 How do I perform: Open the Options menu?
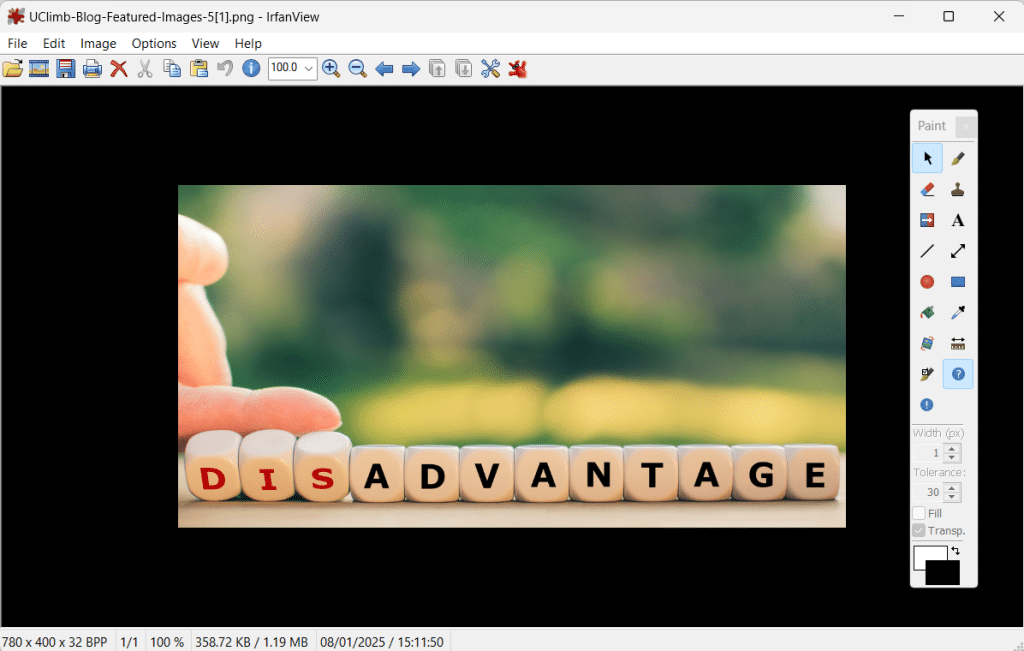coord(154,43)
